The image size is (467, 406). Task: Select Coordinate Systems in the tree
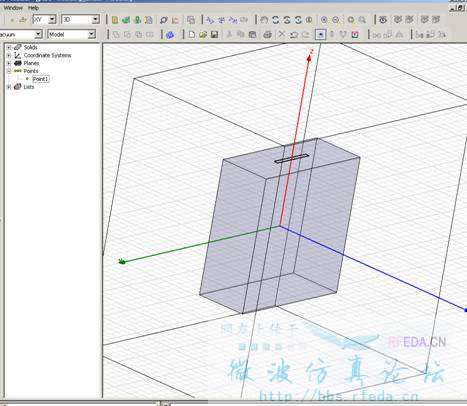(x=47, y=55)
